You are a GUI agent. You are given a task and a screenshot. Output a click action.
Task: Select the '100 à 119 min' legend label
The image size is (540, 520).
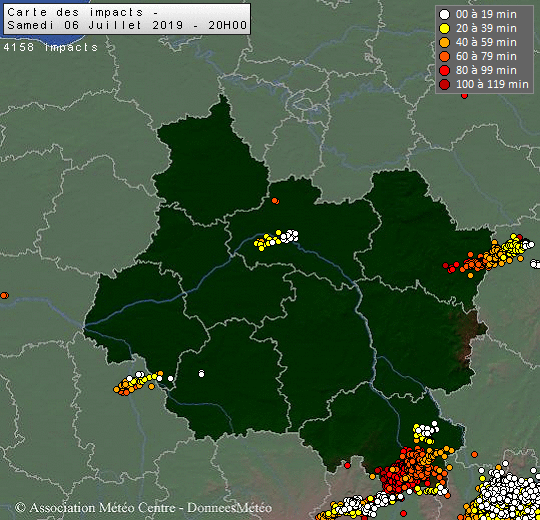point(492,84)
